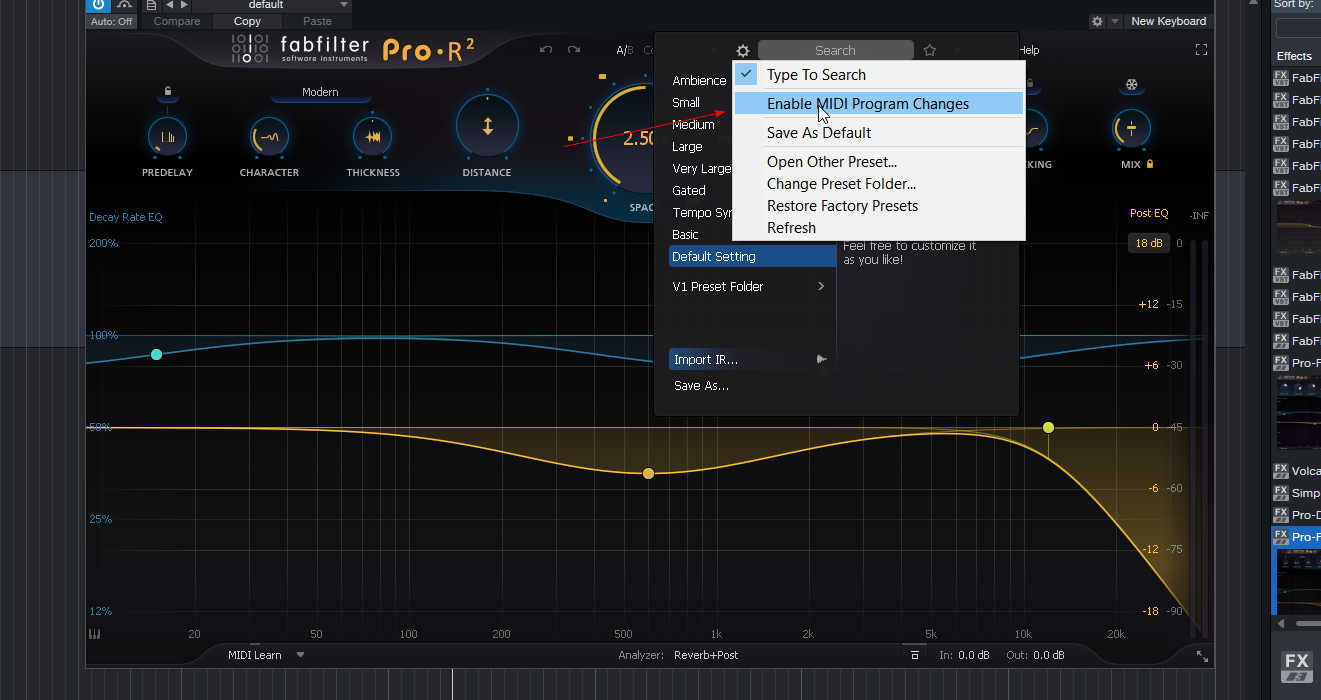This screenshot has height=700, width=1321.
Task: Open the Analyzer Reverb+Post selector
Action: [707, 655]
